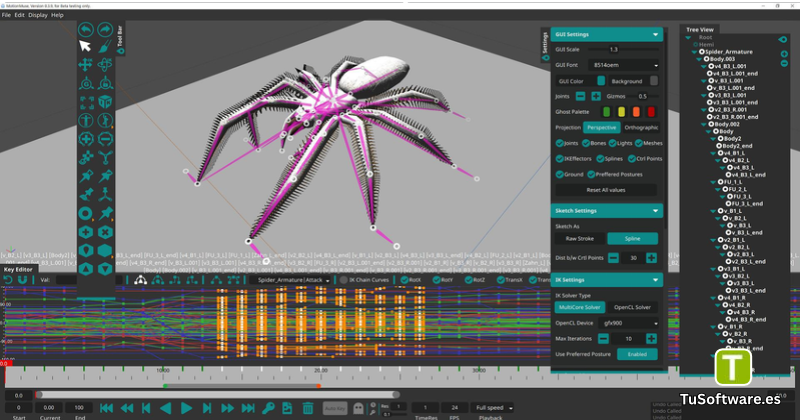Click the Reset All values button
The height and width of the screenshot is (420, 800).
pyautogui.click(x=606, y=190)
